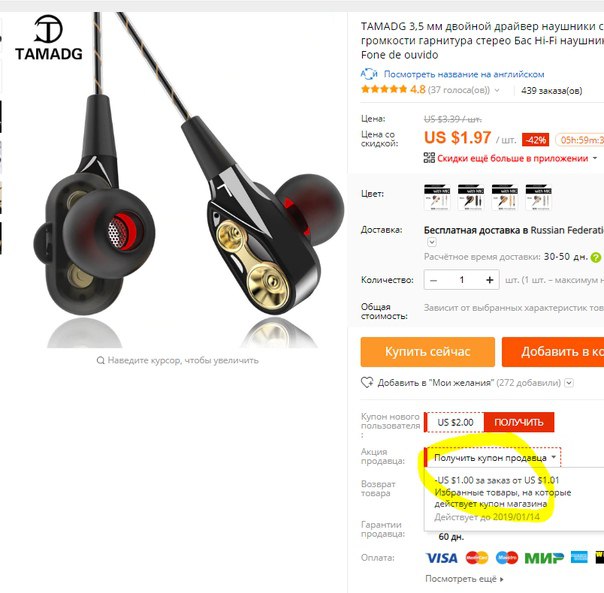Expand the rating votes dropdown arrow
Viewport: 604px width, 593px height.
[497, 90]
